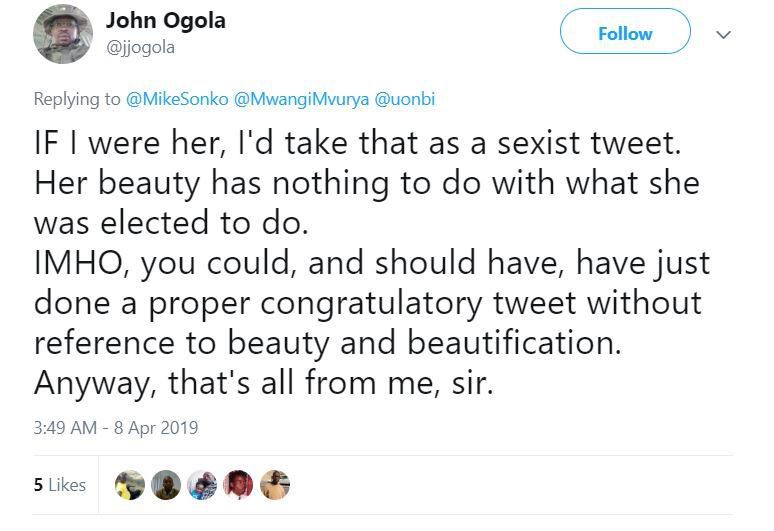Image resolution: width=774 pixels, height=531 pixels.
Task: Open the second liker's avatar
Action: tap(166, 485)
